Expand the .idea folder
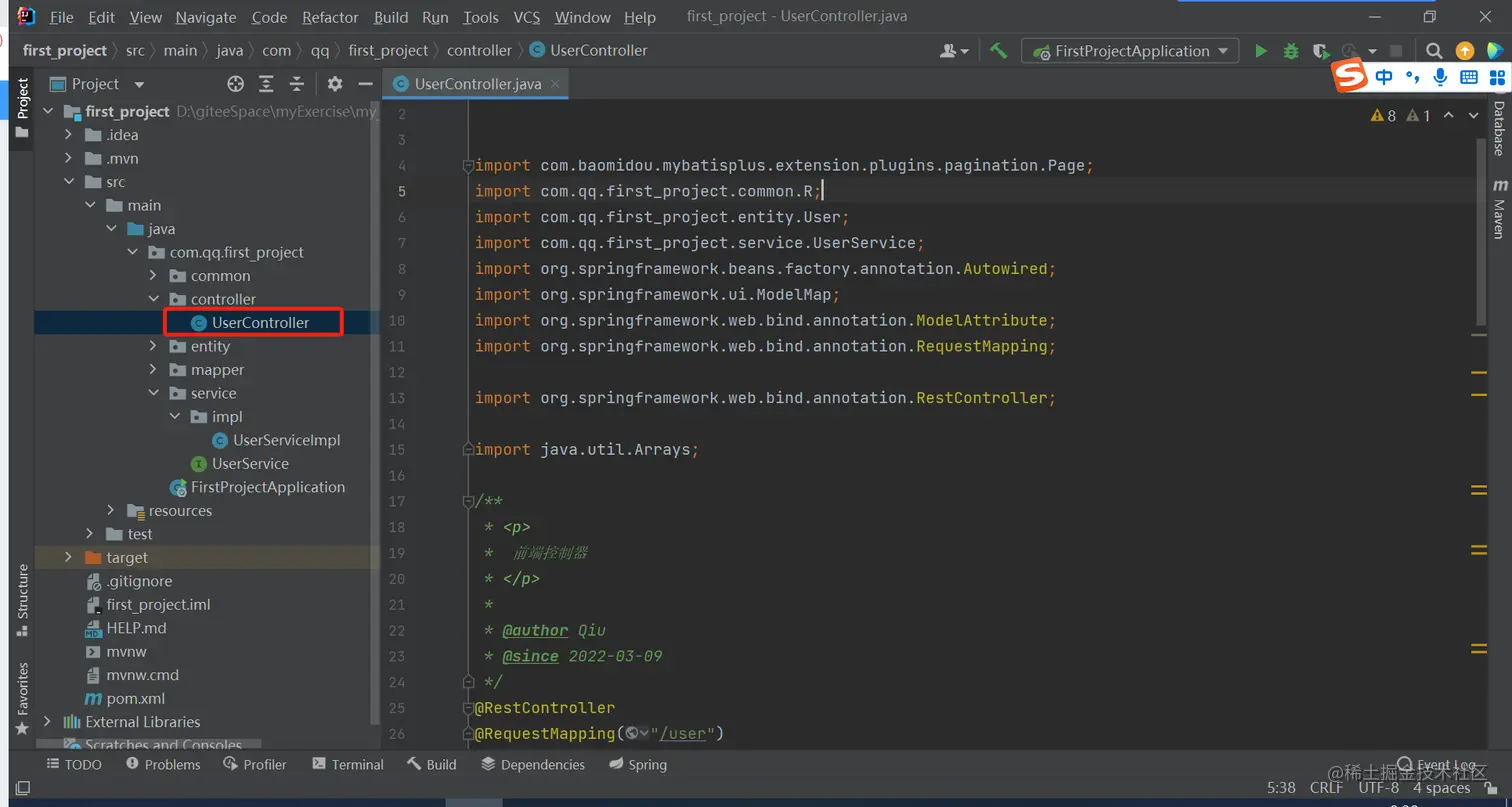1512x807 pixels. (68, 135)
